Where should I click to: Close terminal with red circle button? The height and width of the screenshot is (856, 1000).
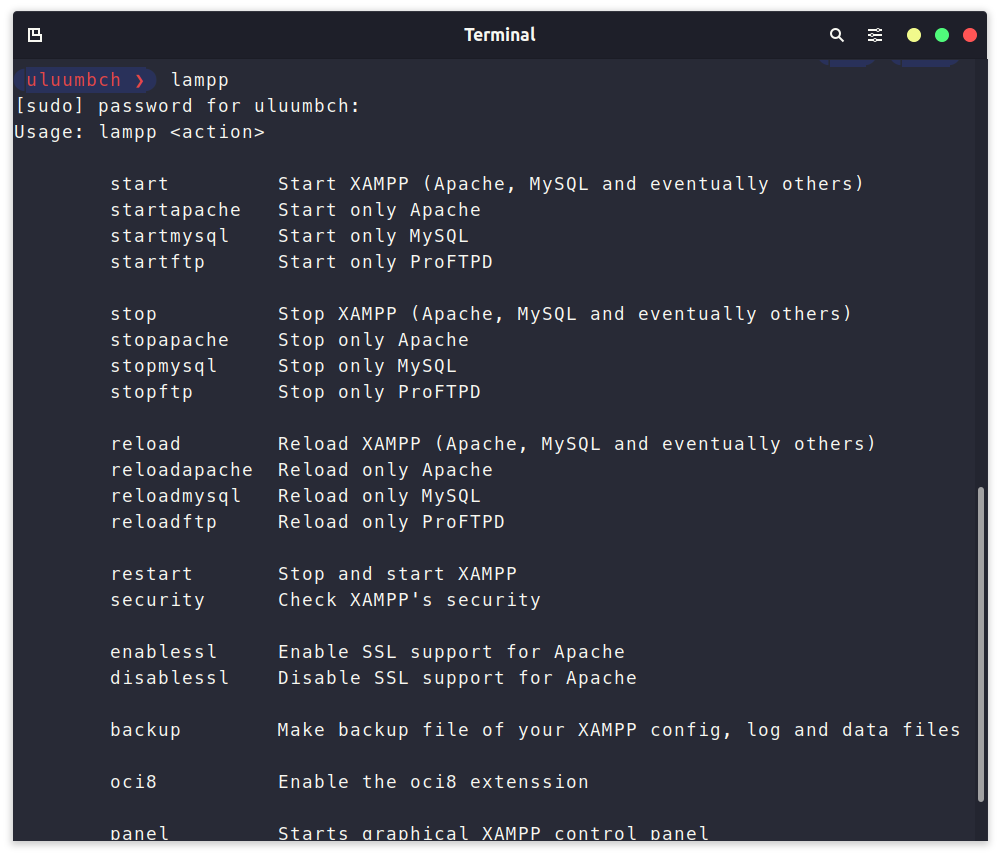(x=970, y=35)
